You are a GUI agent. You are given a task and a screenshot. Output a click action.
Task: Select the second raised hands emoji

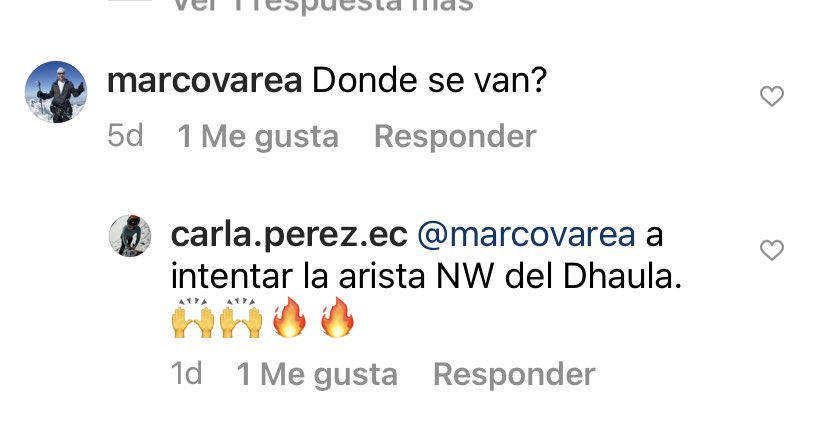coord(241,318)
